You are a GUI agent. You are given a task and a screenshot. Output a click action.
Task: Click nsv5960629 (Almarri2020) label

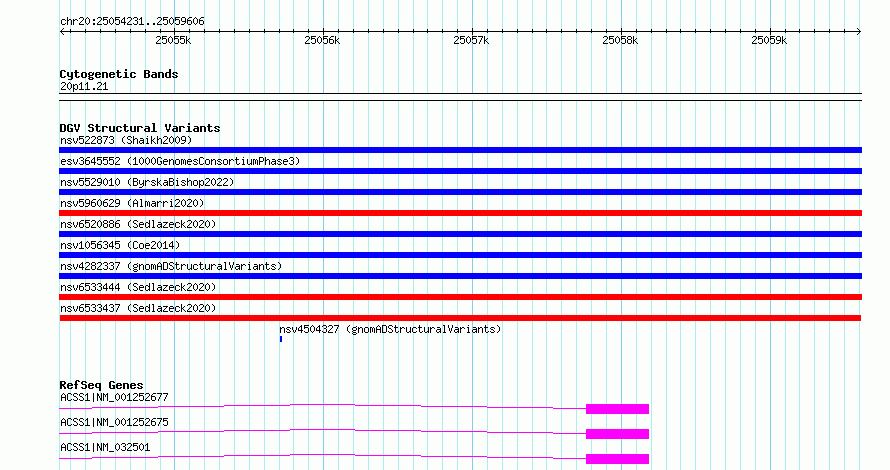coord(132,203)
